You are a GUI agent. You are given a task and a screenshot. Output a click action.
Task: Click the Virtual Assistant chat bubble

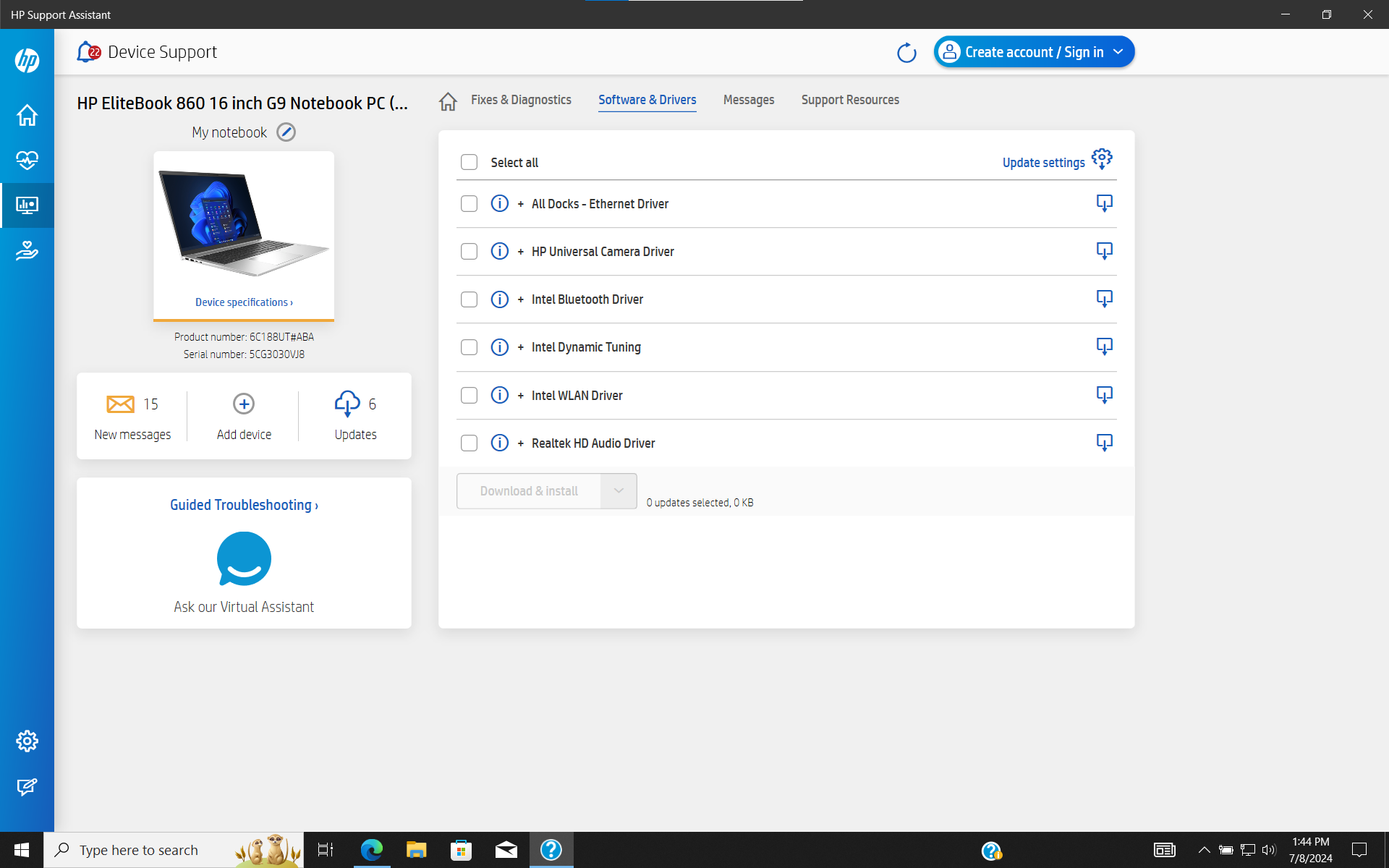(244, 559)
